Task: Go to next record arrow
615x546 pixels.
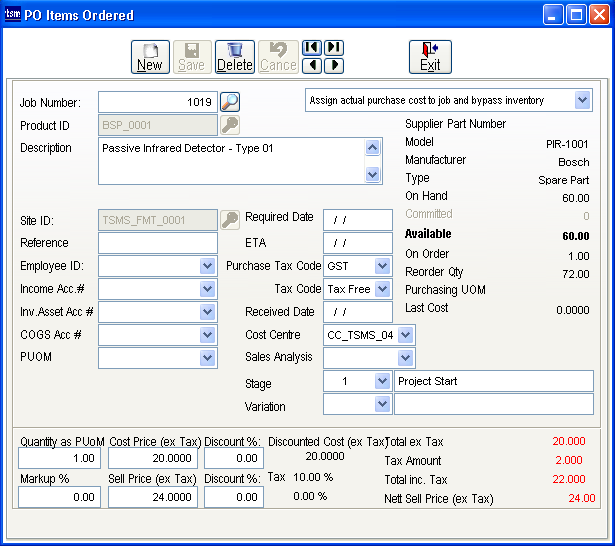Action: [334, 66]
